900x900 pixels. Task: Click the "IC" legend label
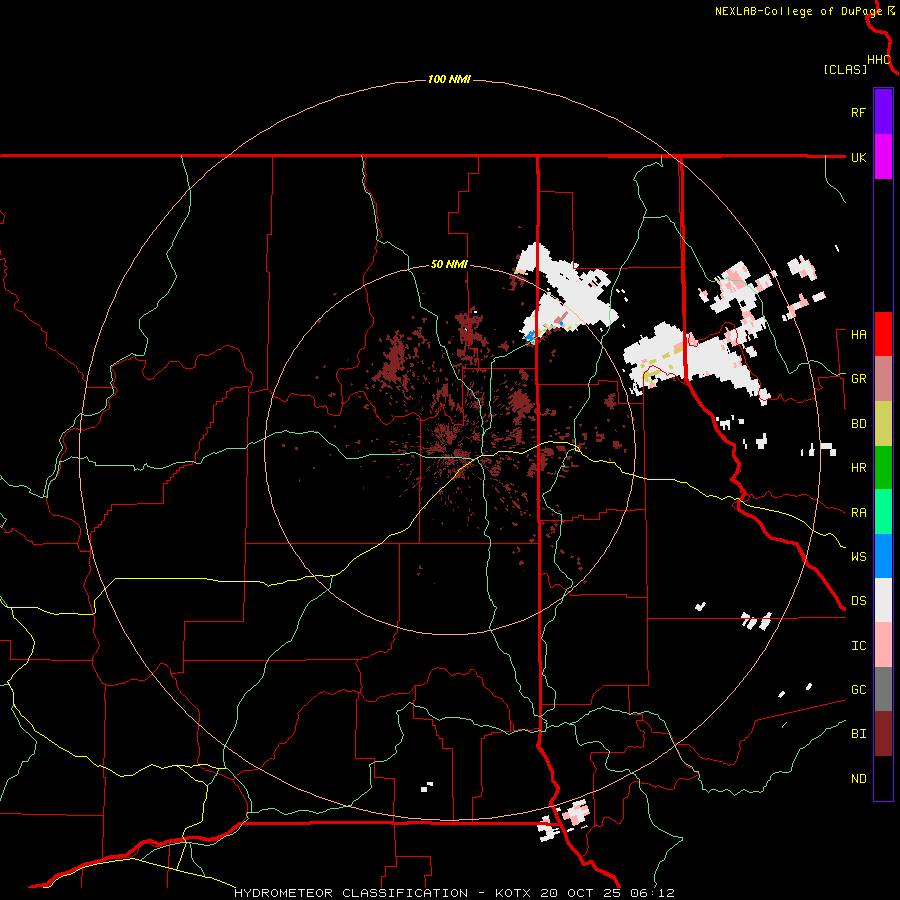point(858,646)
